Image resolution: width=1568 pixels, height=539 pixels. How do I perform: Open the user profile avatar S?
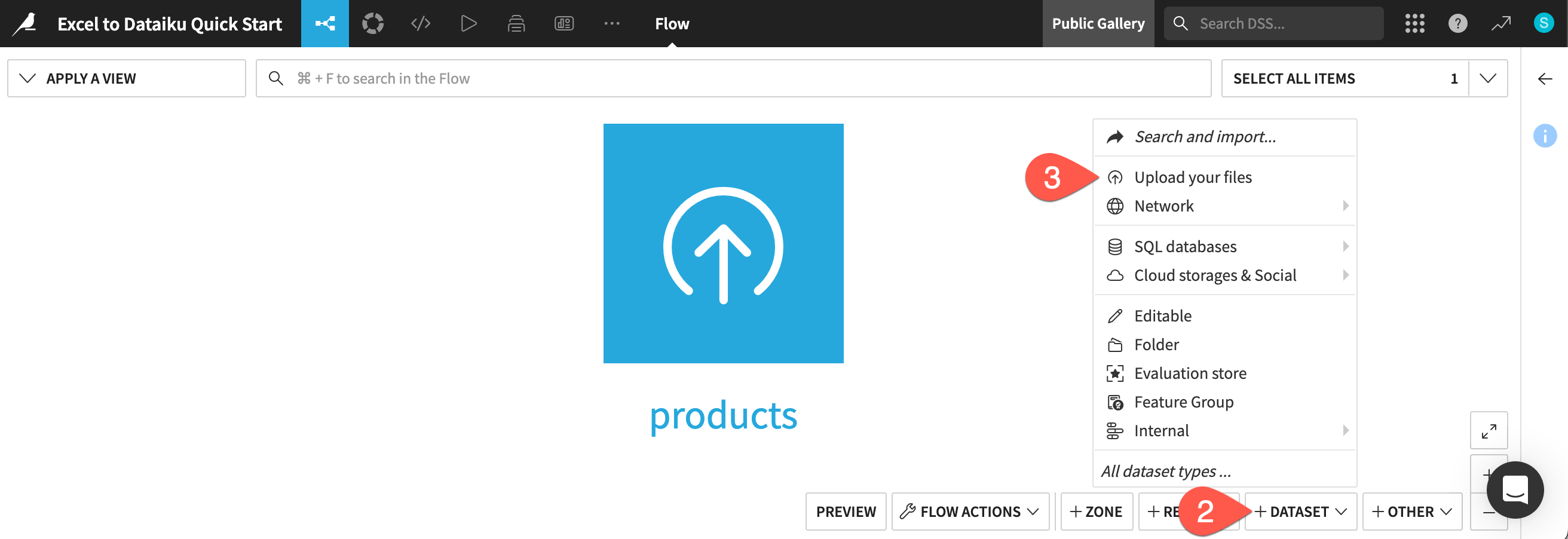click(1543, 23)
